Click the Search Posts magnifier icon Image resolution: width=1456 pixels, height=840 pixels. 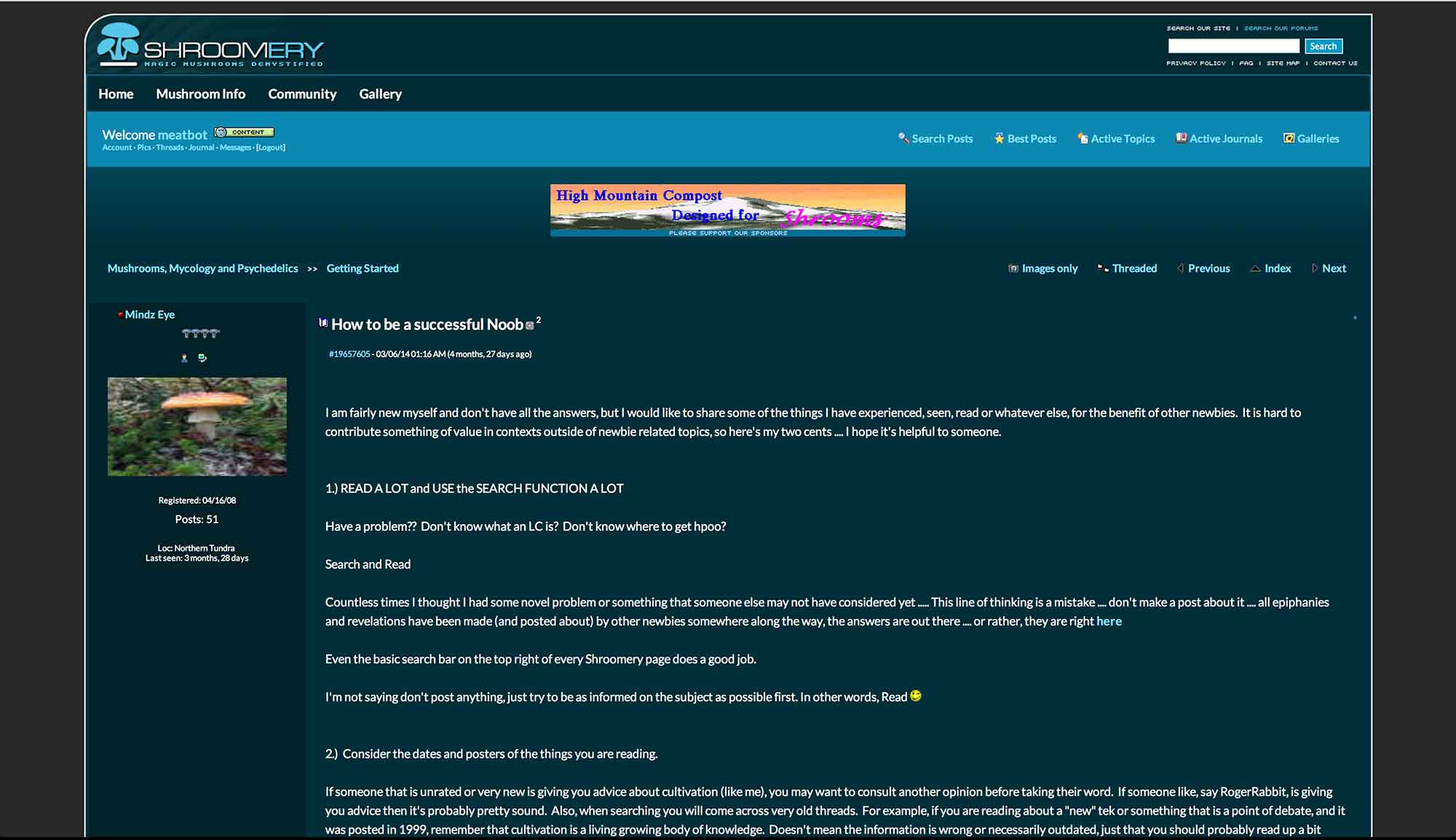[x=903, y=138]
